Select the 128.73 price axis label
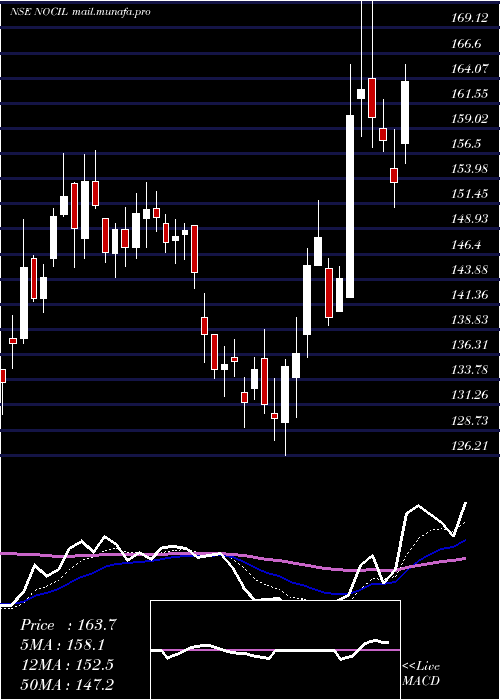 pyautogui.click(x=470, y=420)
